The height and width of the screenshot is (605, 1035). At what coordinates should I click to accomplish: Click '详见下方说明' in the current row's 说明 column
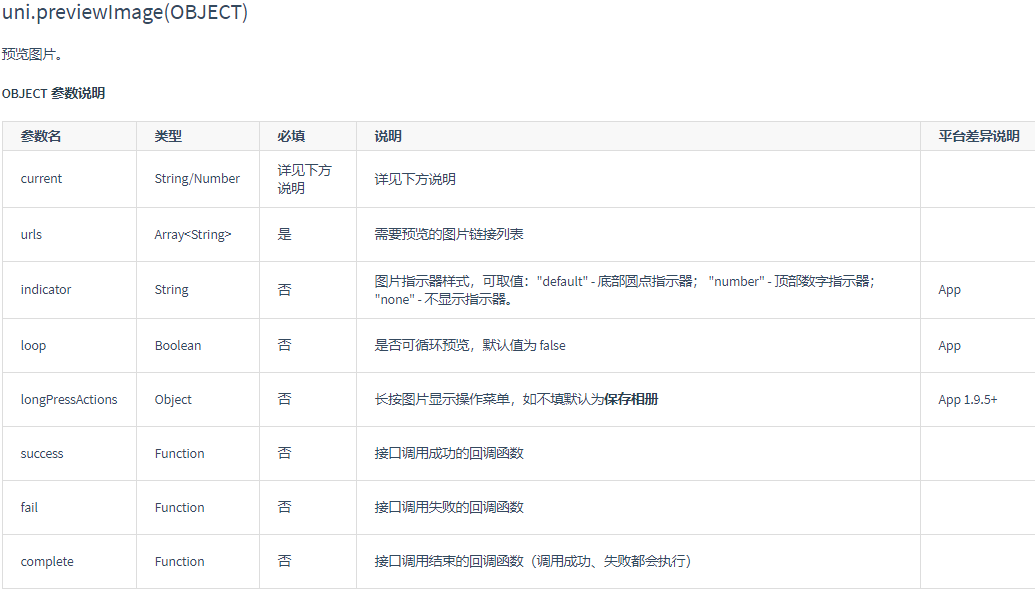(x=415, y=179)
